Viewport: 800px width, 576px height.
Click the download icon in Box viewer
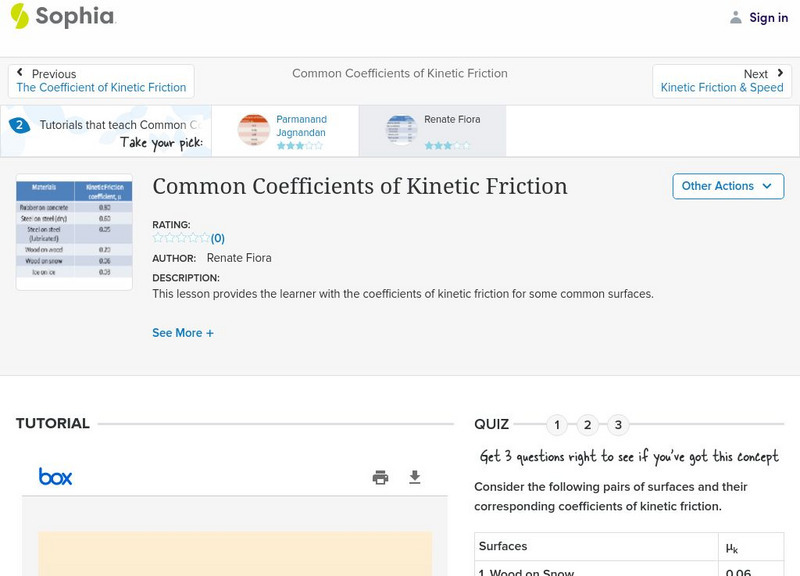coord(415,478)
